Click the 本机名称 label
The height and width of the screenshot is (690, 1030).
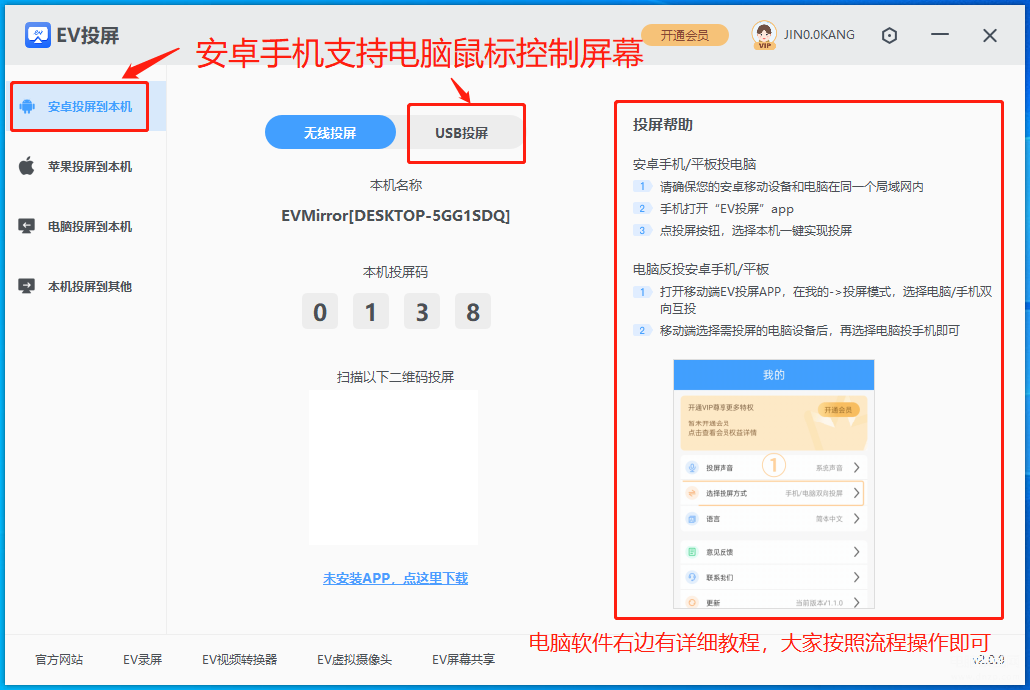click(395, 185)
